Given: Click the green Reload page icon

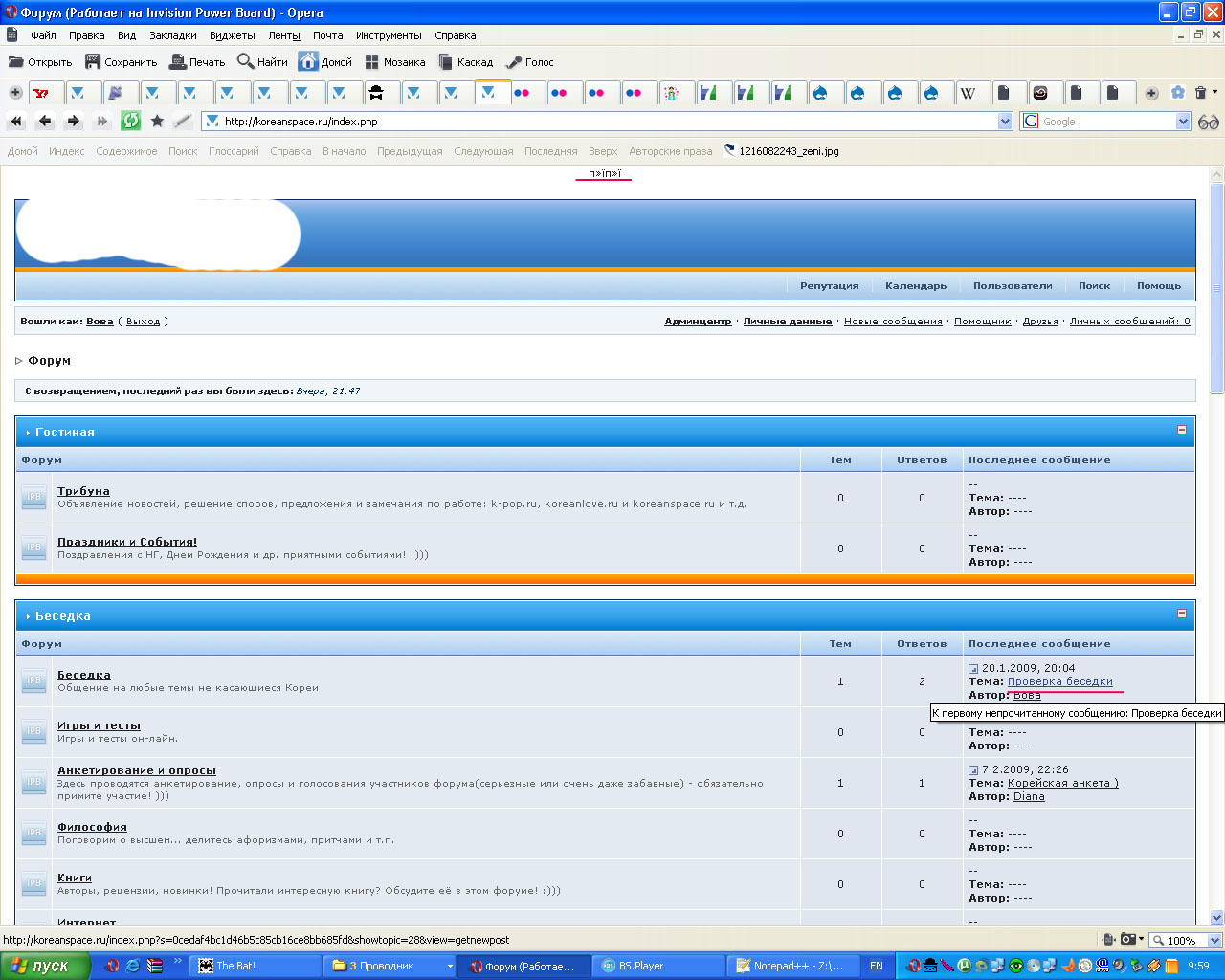Looking at the screenshot, I should click(x=131, y=121).
